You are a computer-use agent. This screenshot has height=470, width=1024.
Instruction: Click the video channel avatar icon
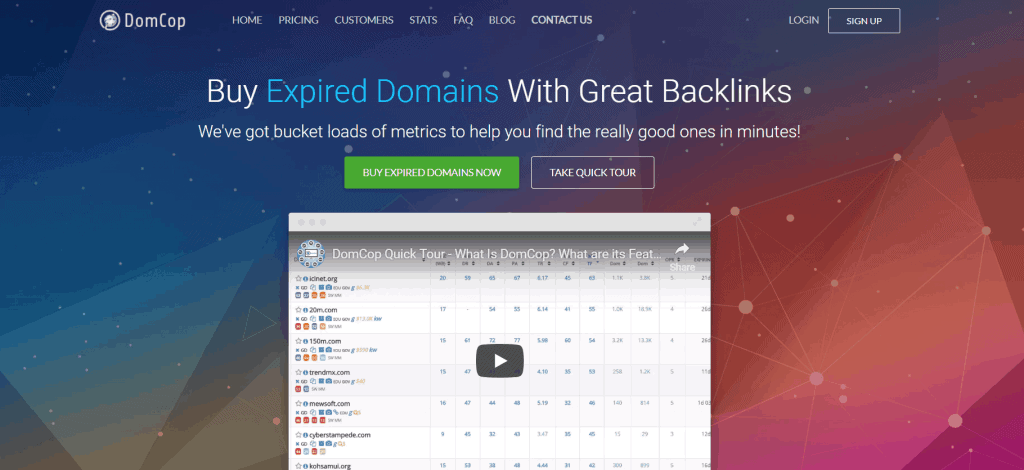[x=311, y=254]
